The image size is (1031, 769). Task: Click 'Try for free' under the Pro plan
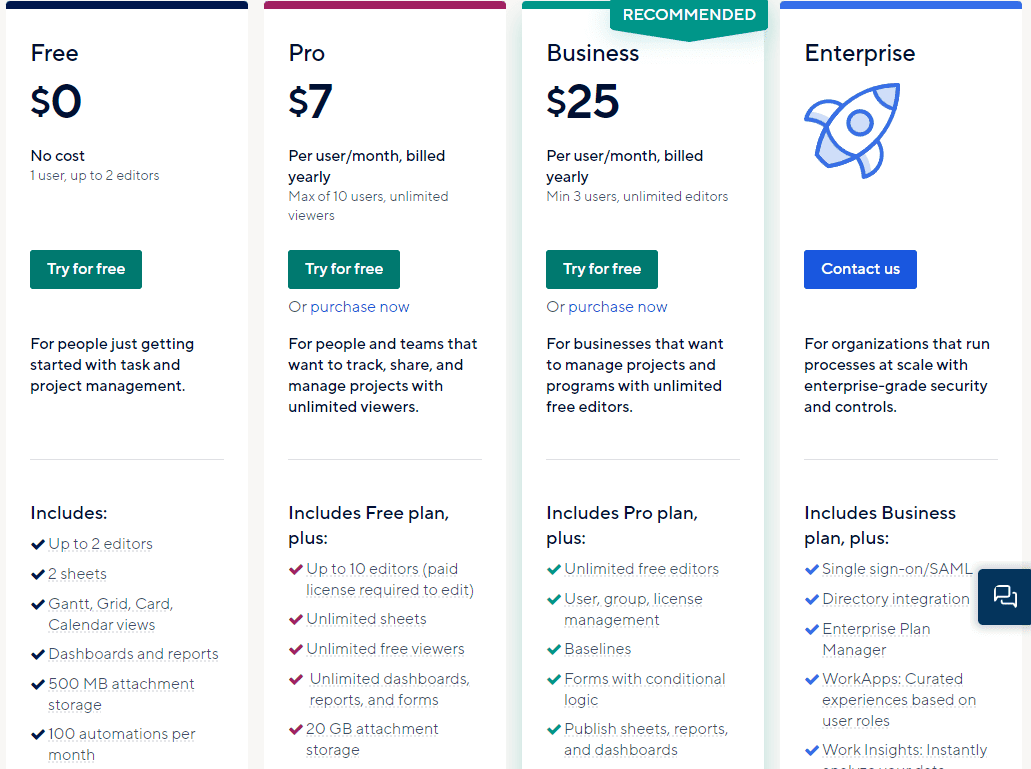pos(343,269)
